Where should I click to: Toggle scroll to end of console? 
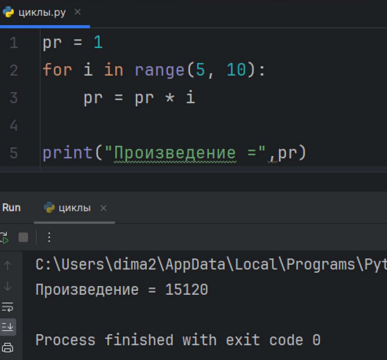click(x=8, y=327)
